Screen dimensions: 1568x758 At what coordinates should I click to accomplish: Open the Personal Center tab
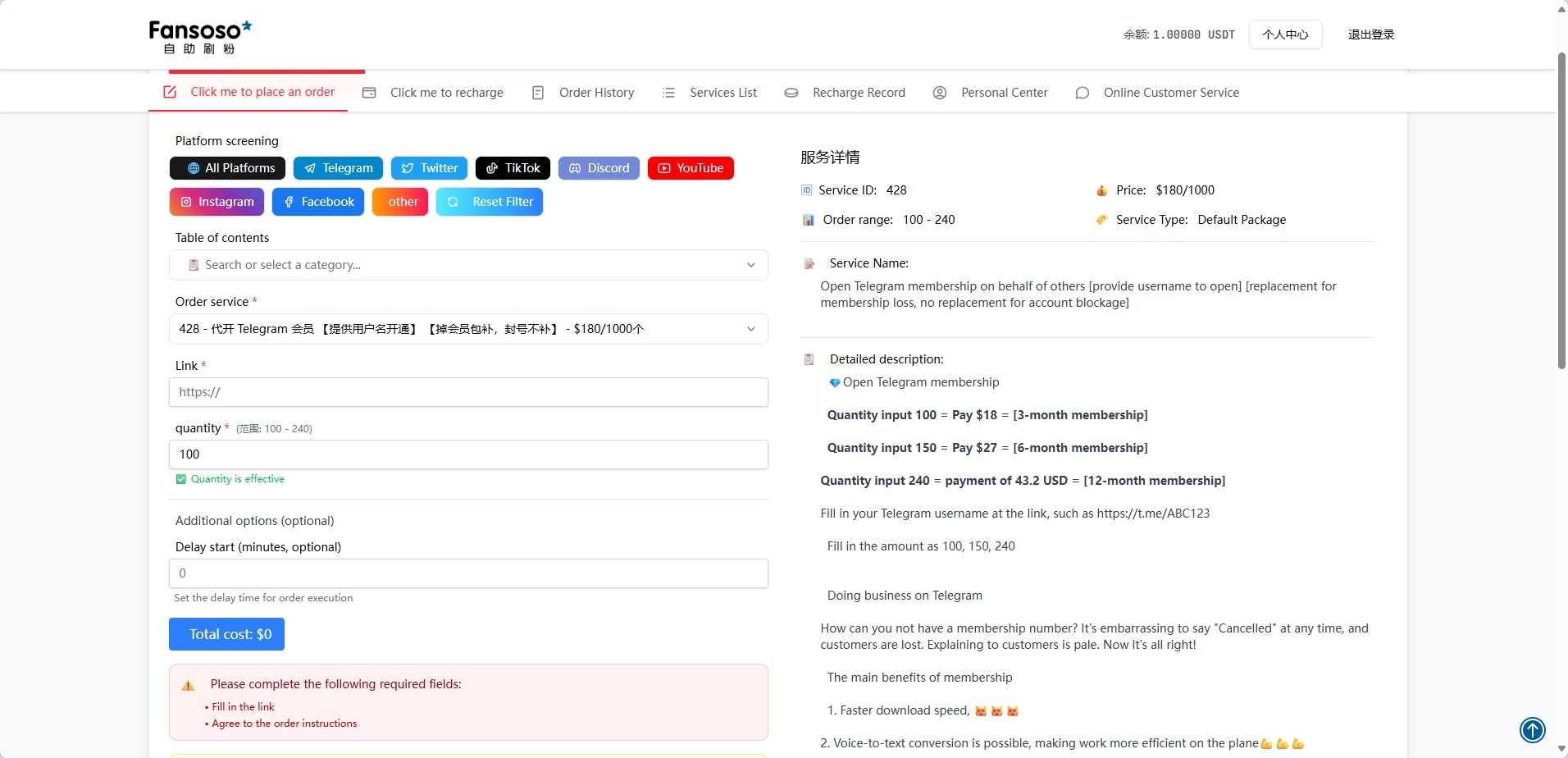pyautogui.click(x=991, y=93)
